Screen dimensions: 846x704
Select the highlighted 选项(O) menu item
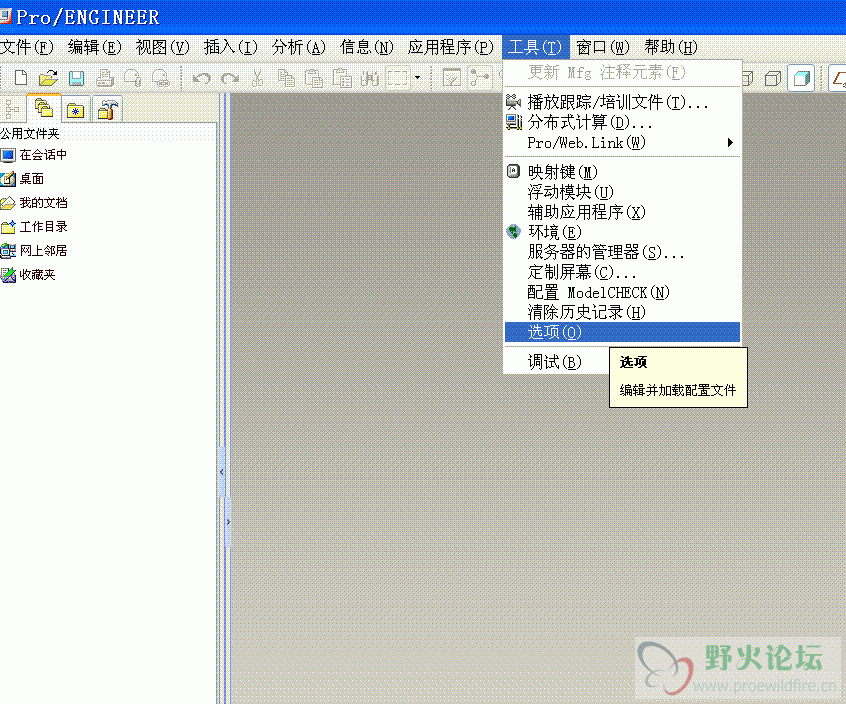pyautogui.click(x=622, y=332)
